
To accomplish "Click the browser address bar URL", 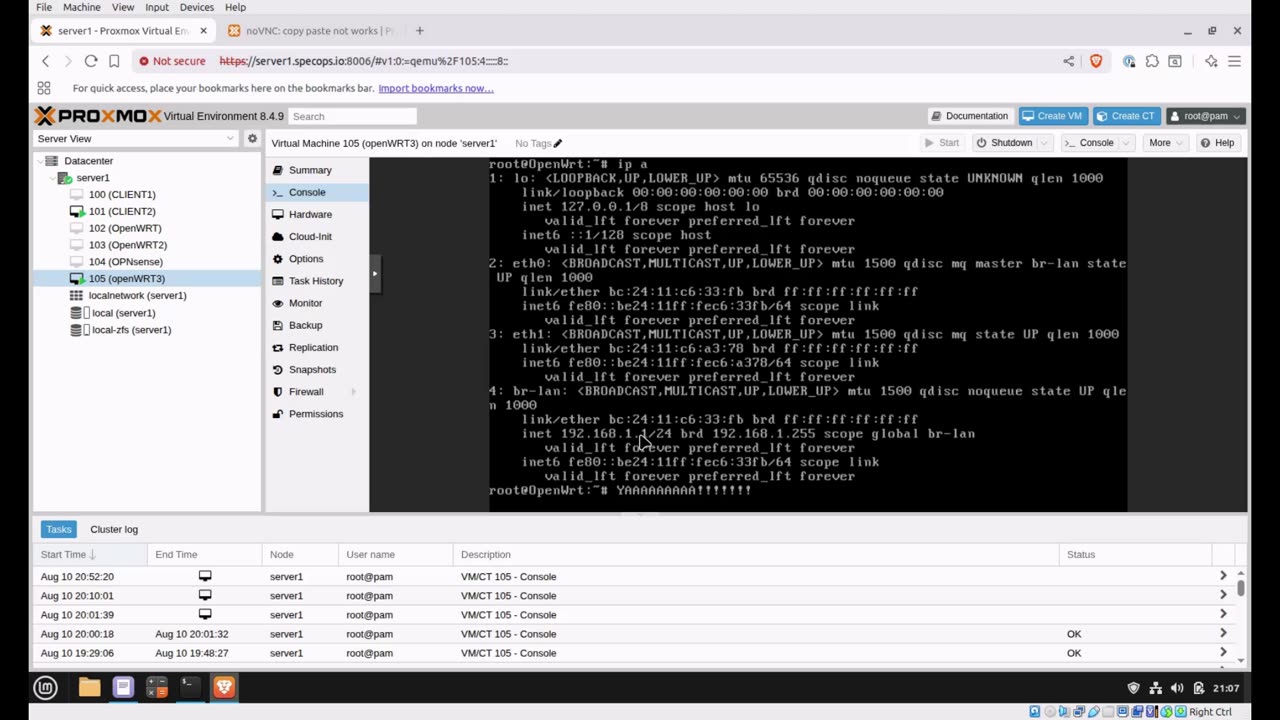I will [x=364, y=61].
